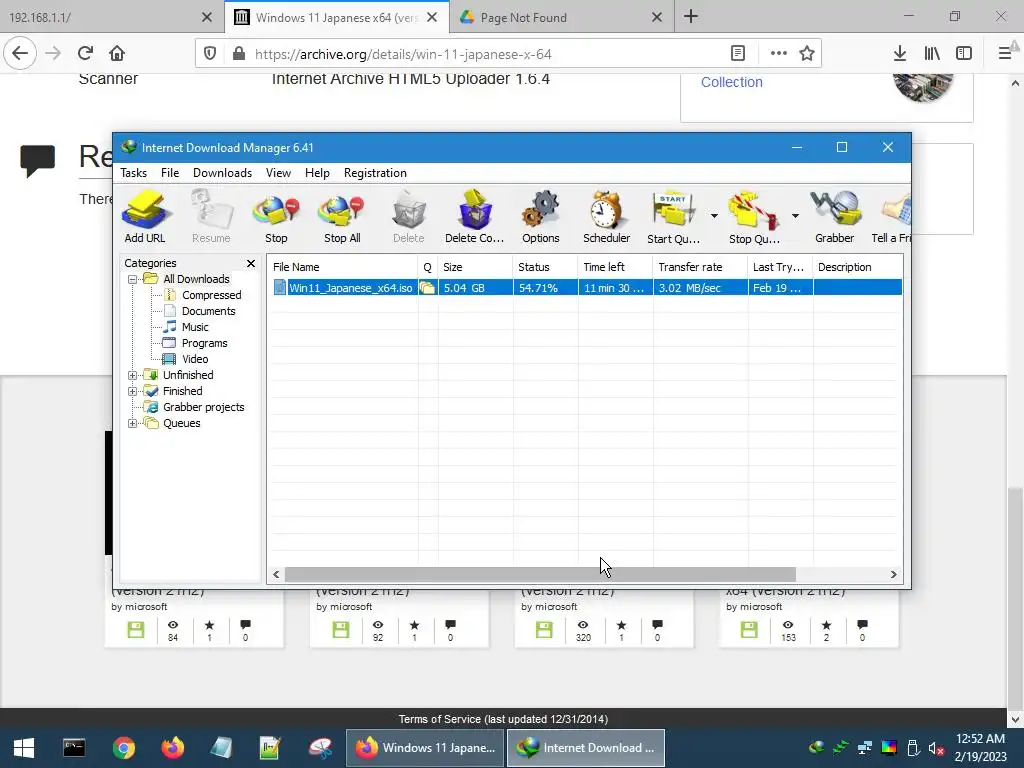
Task: Sort by File Name column header
Action: point(344,267)
